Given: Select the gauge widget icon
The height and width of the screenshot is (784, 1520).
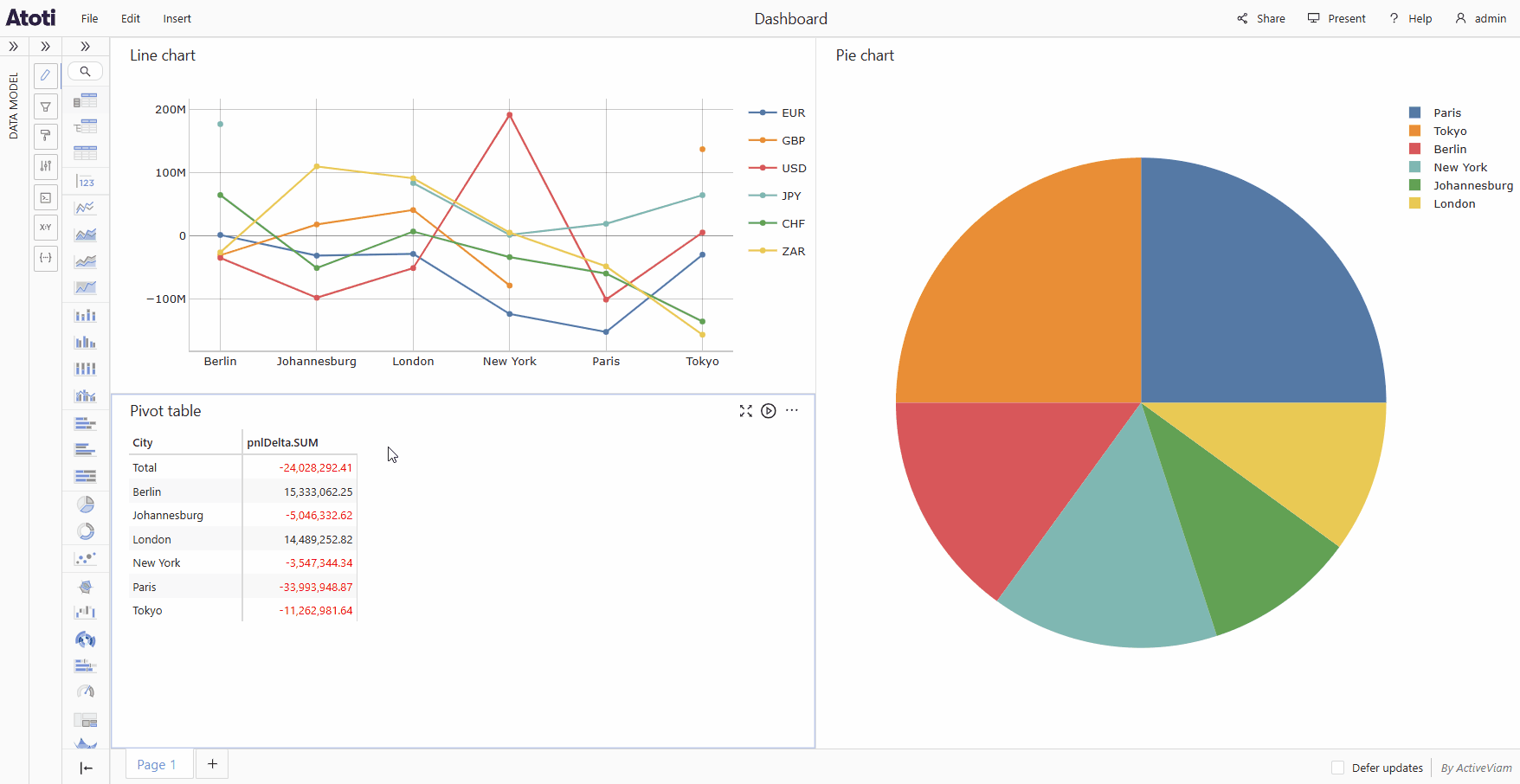Looking at the screenshot, I should click(86, 691).
